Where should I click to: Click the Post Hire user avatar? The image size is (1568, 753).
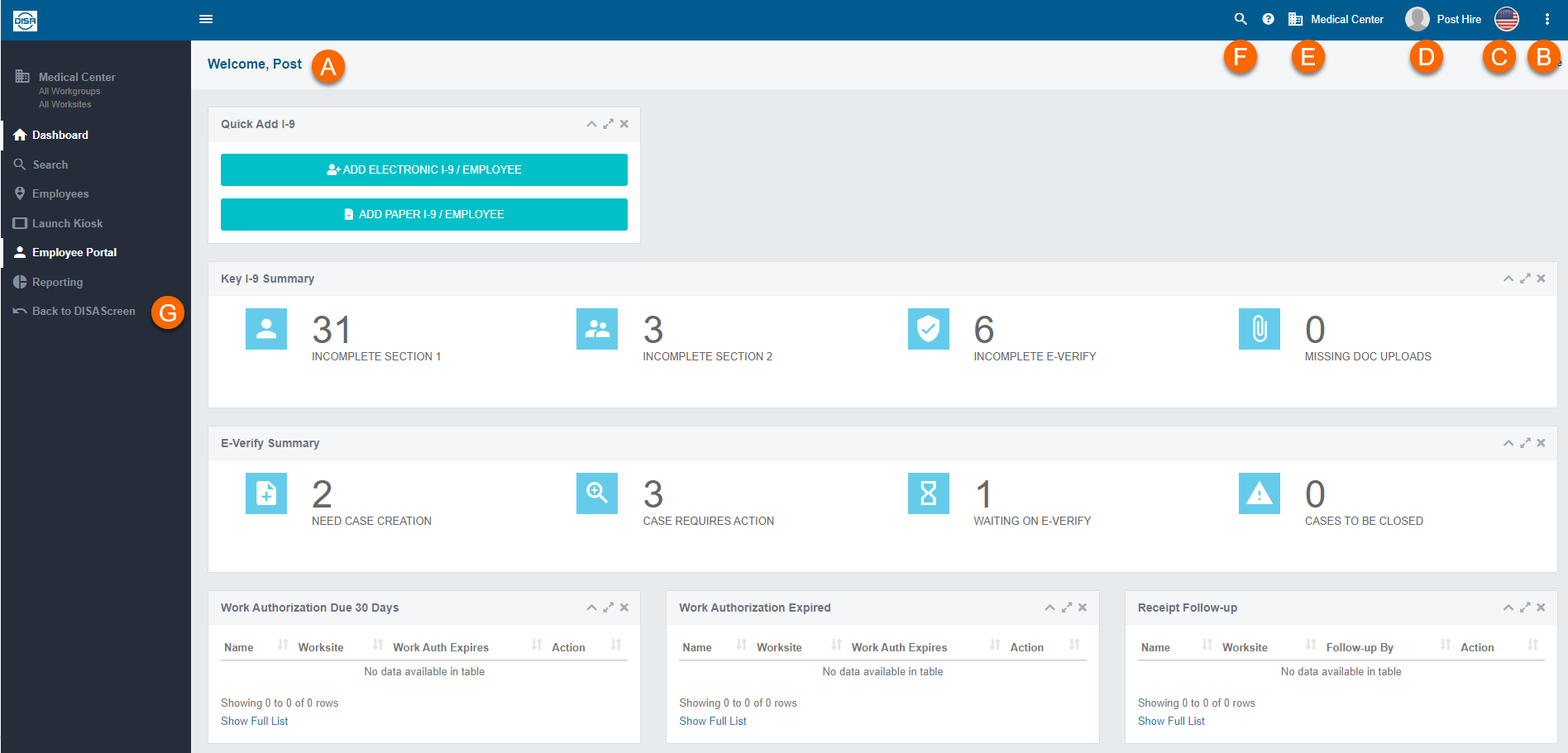[1417, 19]
